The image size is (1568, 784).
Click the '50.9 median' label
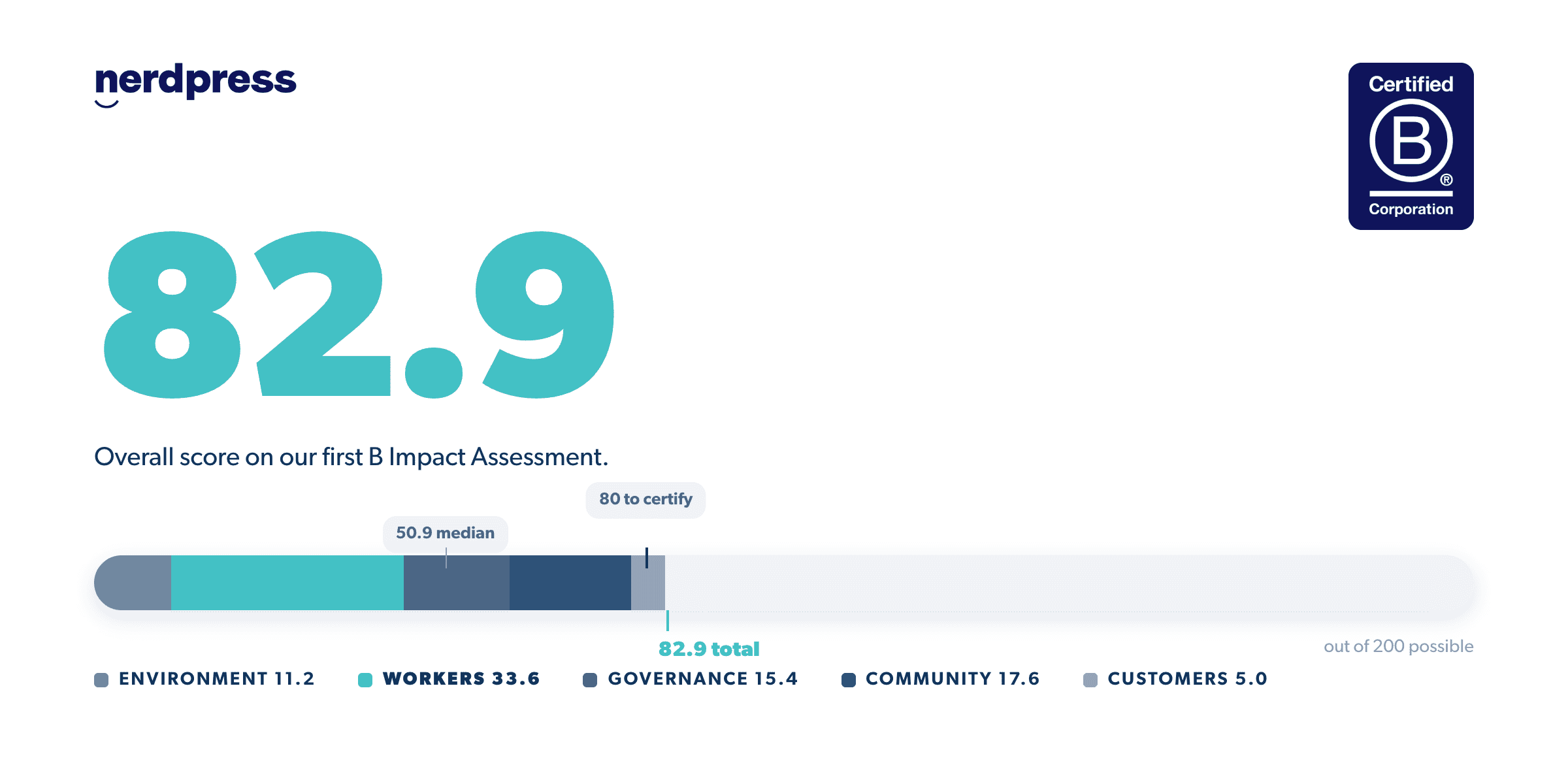446,533
